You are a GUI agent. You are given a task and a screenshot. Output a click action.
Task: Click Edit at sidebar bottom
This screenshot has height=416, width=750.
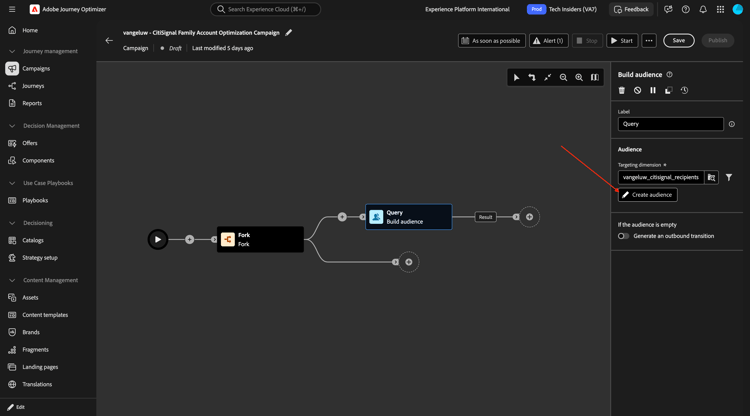tap(16, 407)
